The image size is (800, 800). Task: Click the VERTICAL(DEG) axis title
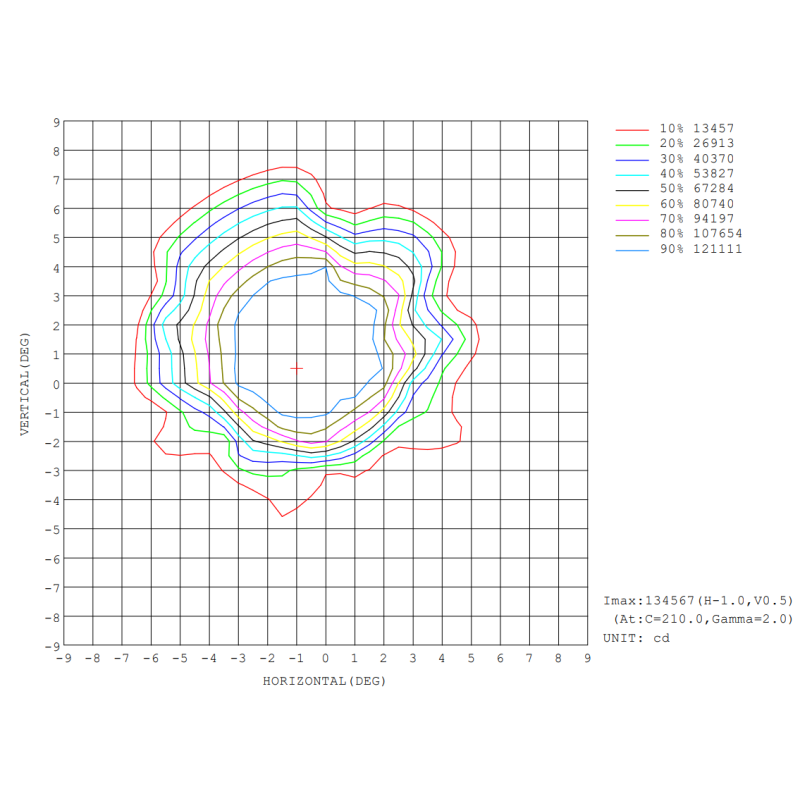click(x=25, y=383)
